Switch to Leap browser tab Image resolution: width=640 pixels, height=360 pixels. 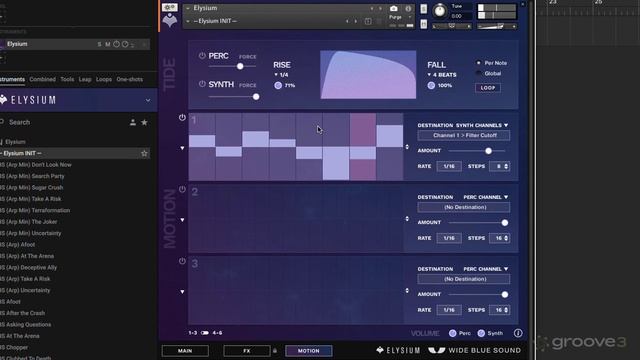[x=85, y=79]
